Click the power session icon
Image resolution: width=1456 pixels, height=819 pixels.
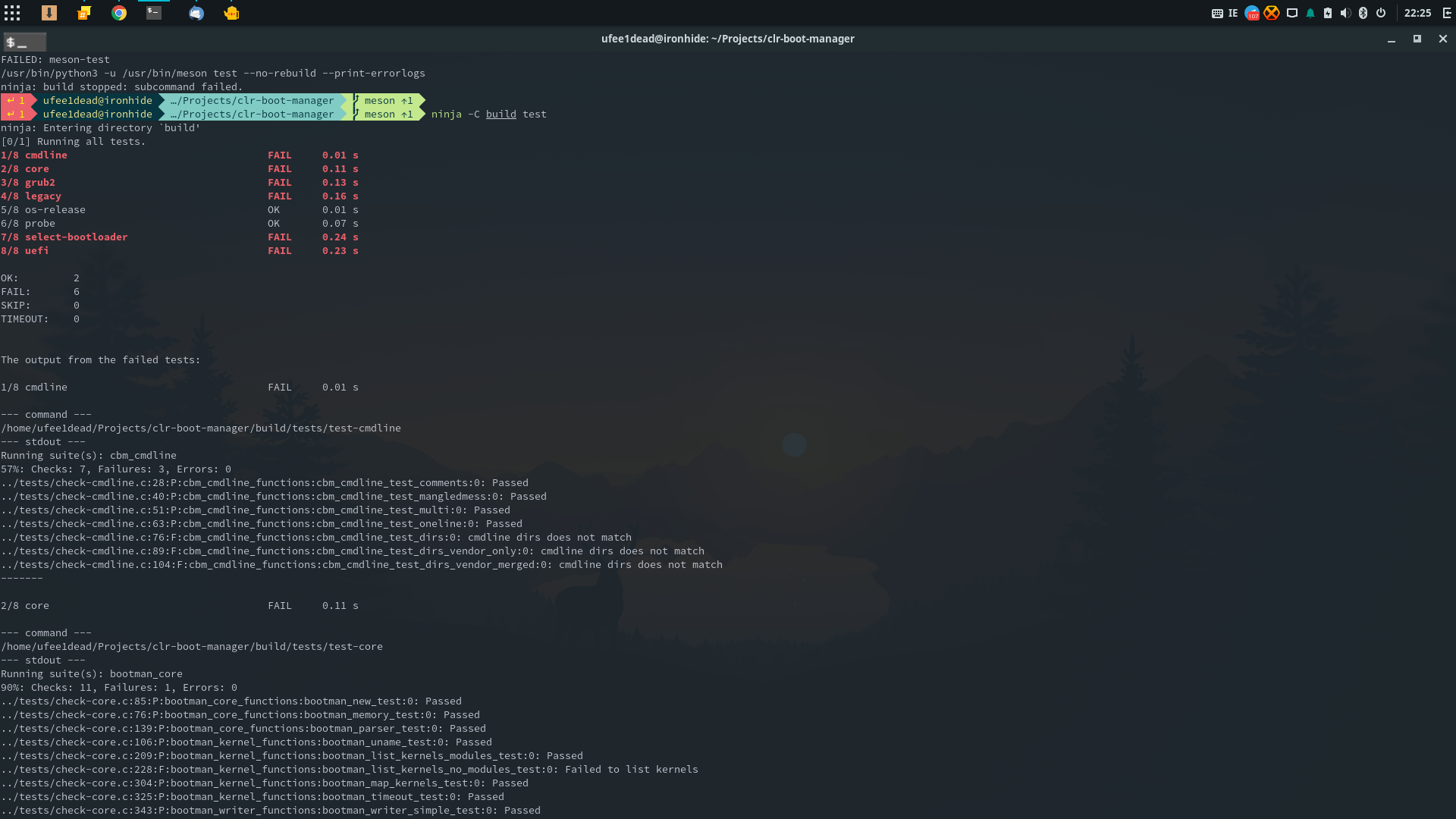point(1381,13)
